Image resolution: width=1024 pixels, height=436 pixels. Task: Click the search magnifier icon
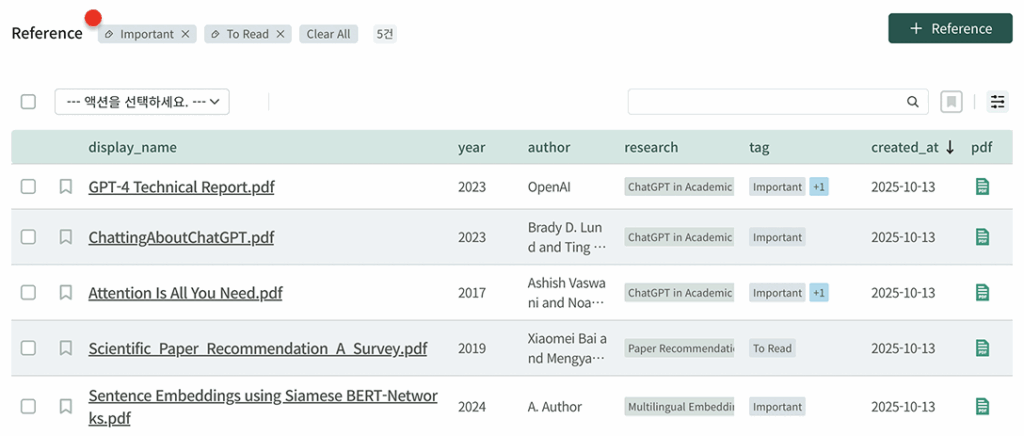(912, 102)
